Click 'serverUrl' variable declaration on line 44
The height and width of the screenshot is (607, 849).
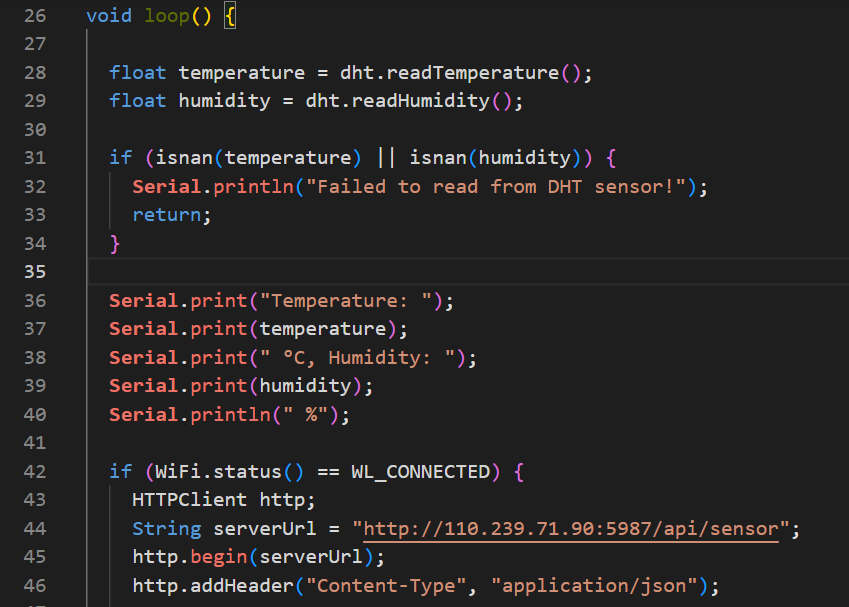click(x=264, y=528)
